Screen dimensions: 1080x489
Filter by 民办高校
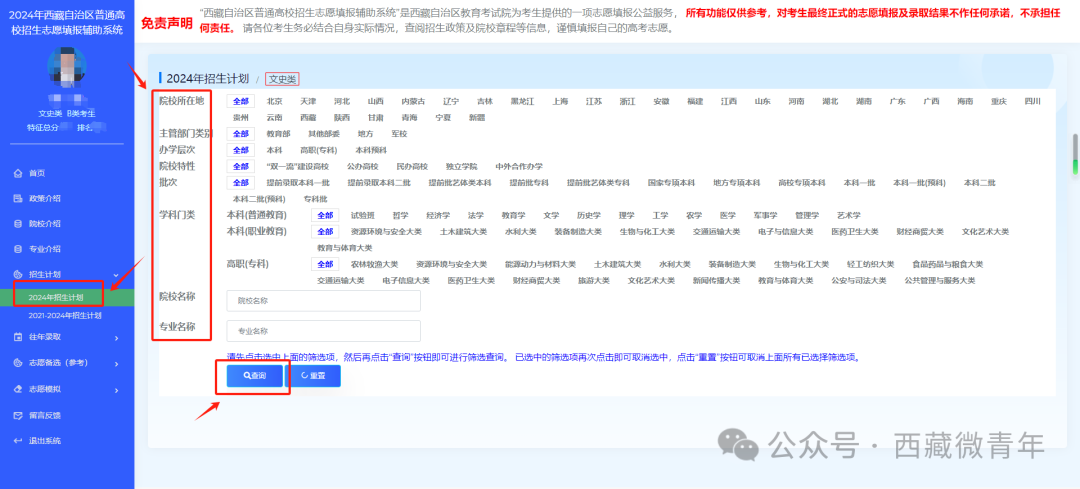[412, 167]
